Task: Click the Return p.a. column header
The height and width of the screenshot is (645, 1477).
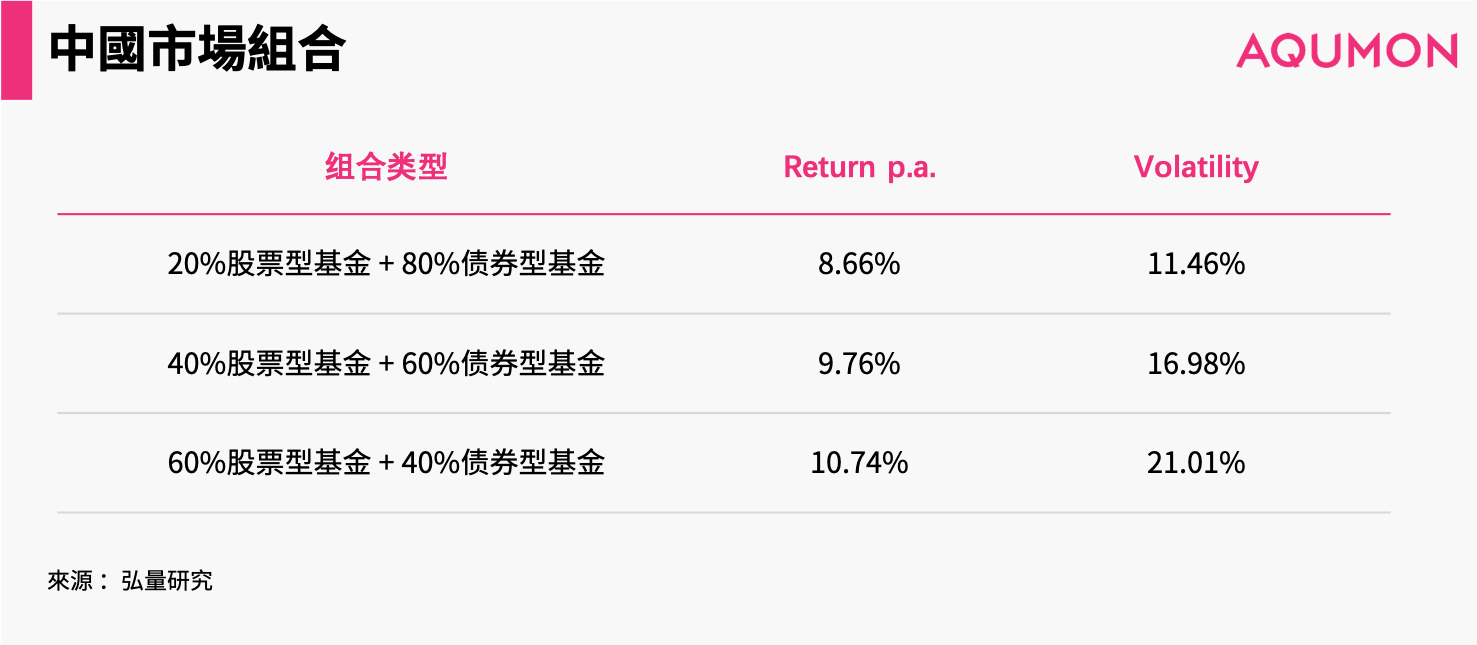Action: [860, 167]
